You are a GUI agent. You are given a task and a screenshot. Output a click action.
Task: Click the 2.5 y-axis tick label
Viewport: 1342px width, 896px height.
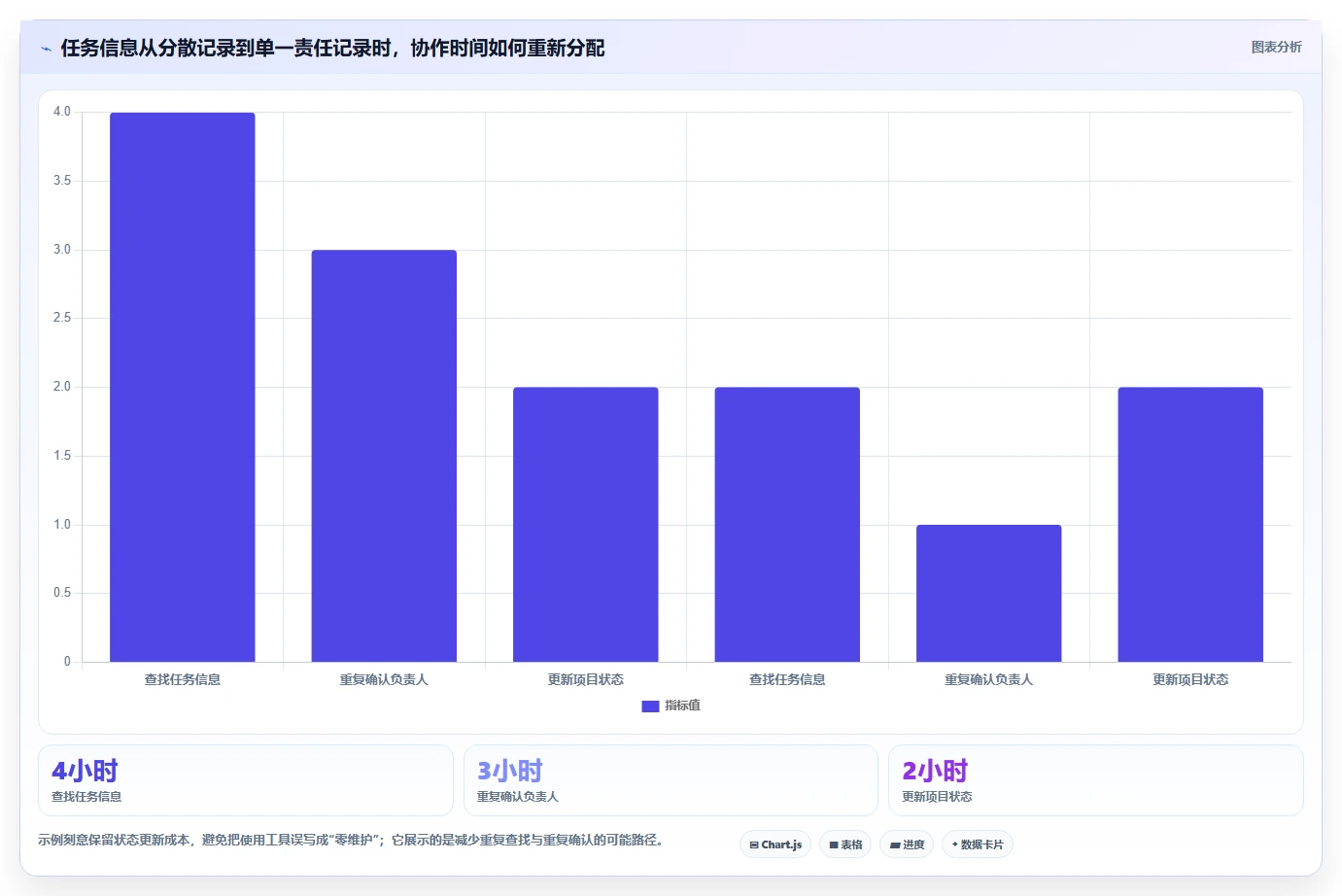[x=62, y=318]
